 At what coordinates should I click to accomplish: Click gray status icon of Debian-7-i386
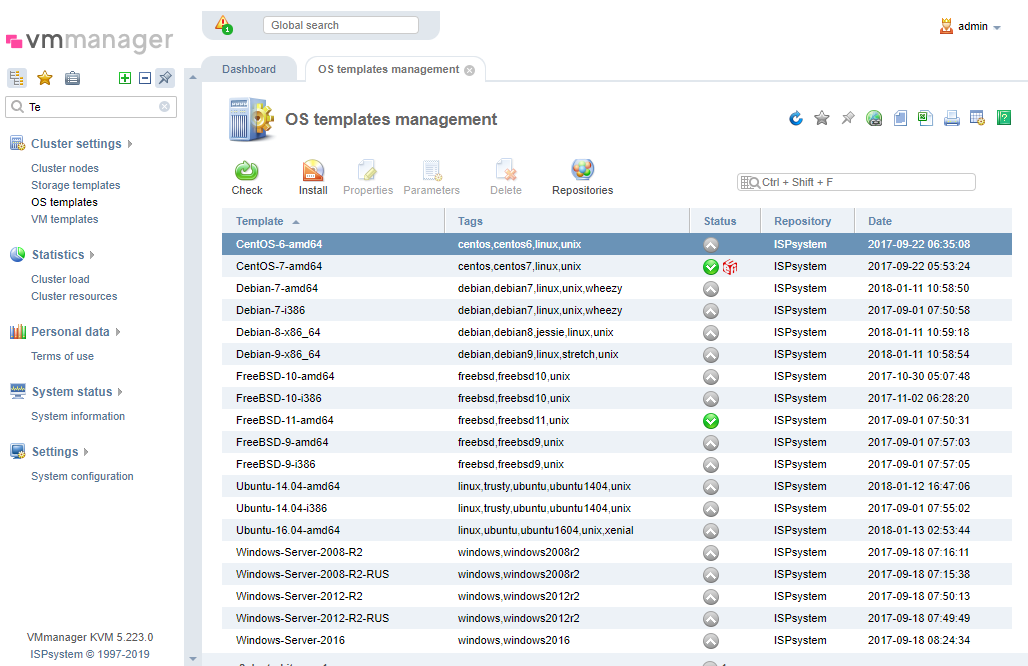711,311
